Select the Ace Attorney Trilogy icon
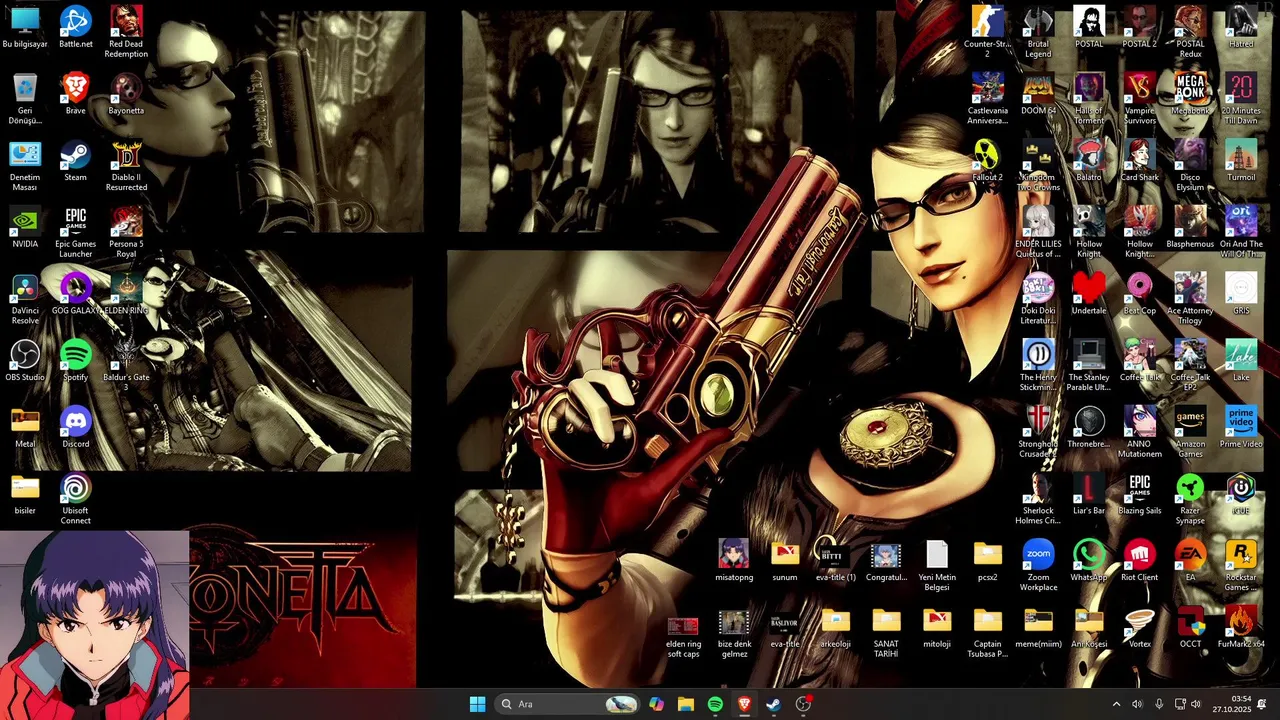This screenshot has height=720, width=1280. [1190, 300]
